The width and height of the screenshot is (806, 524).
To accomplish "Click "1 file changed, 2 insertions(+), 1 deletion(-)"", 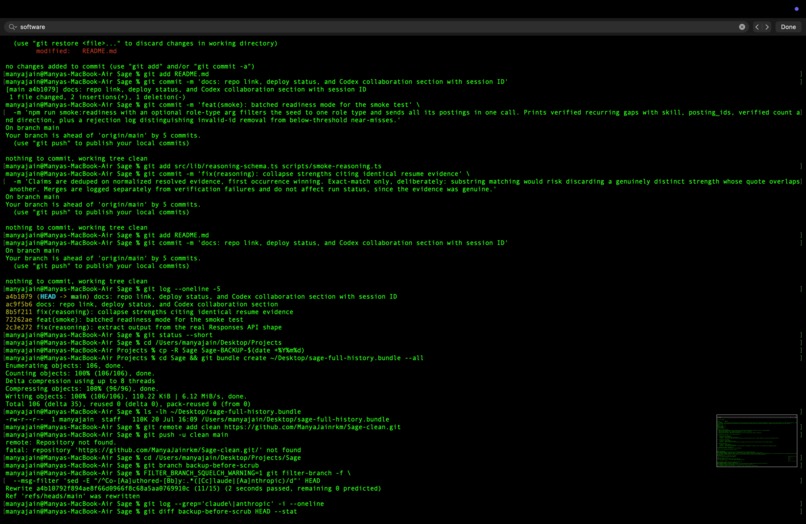I will point(97,97).
